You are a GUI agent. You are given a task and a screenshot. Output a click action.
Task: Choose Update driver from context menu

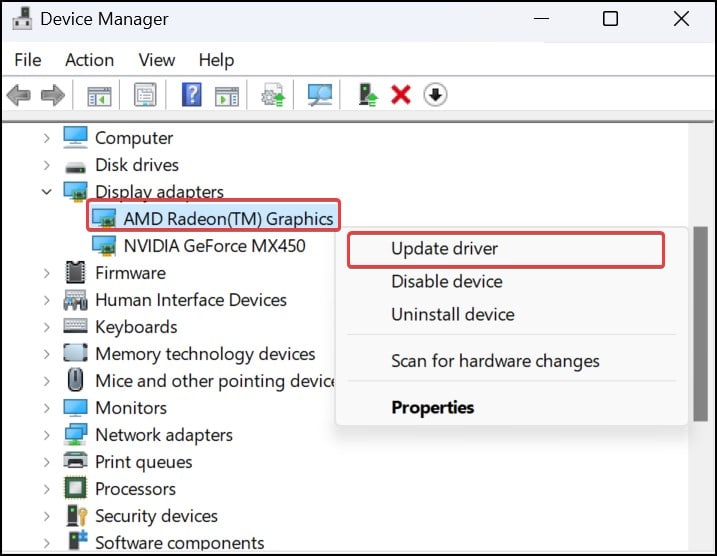click(x=506, y=249)
